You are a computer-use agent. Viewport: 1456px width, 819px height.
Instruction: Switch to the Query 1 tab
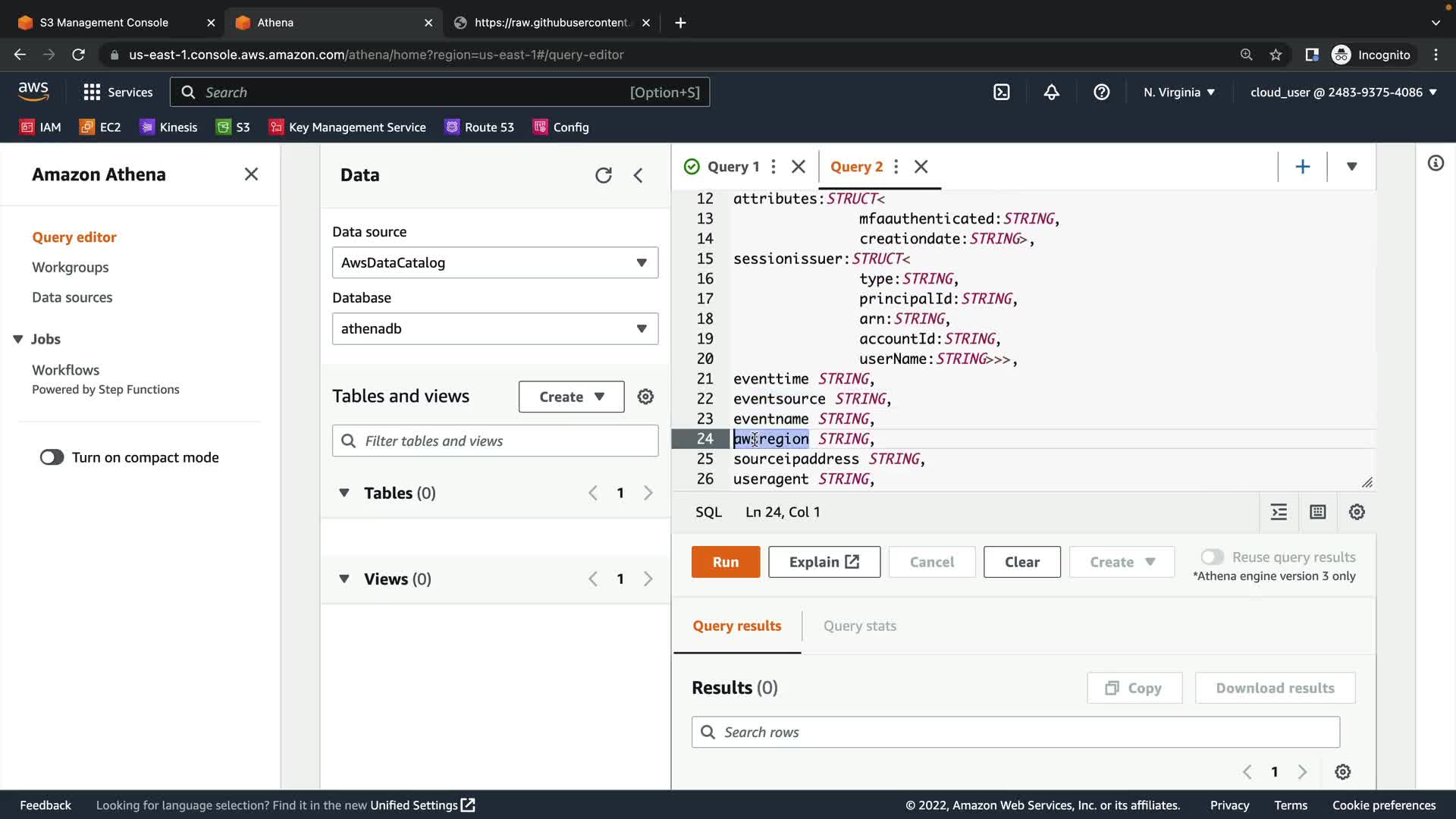(x=732, y=167)
